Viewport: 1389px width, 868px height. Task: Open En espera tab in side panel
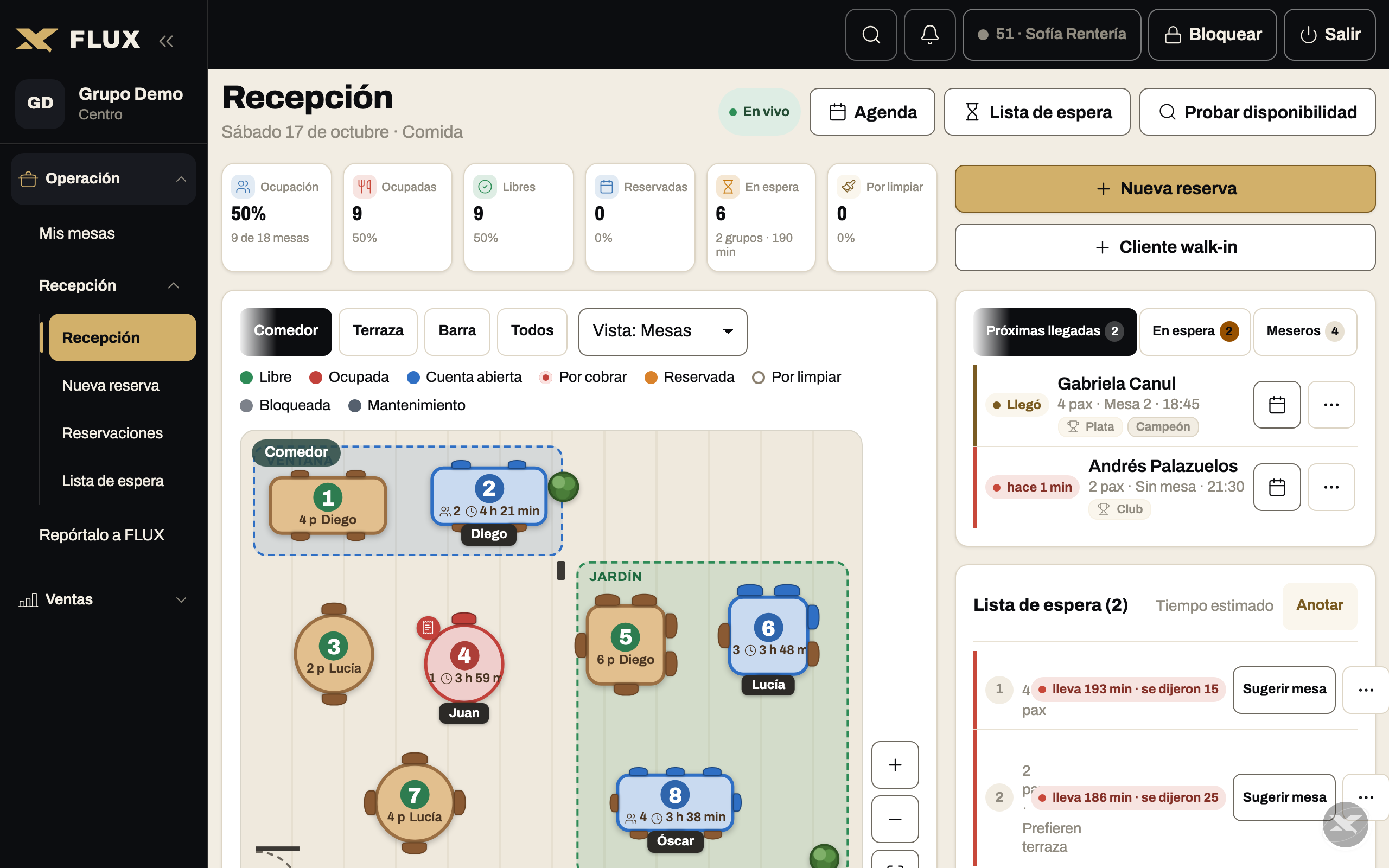coord(1195,331)
